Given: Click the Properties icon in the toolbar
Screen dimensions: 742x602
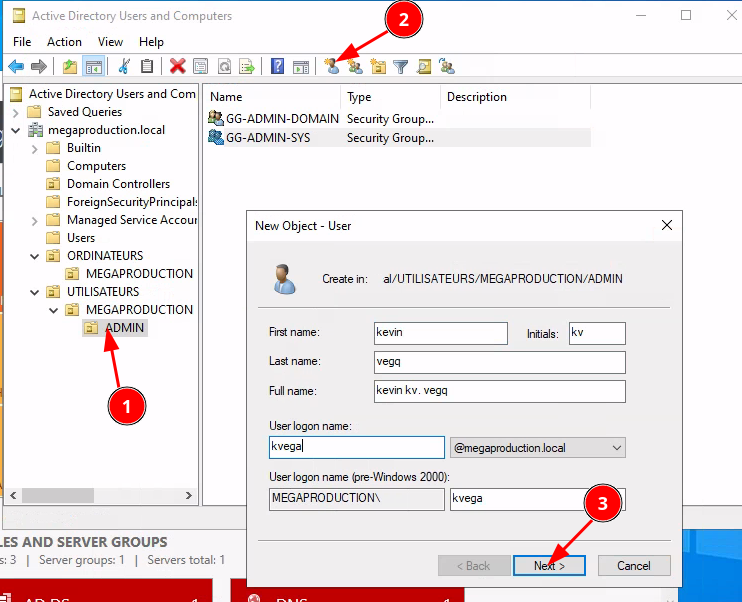Looking at the screenshot, I should coord(200,67).
